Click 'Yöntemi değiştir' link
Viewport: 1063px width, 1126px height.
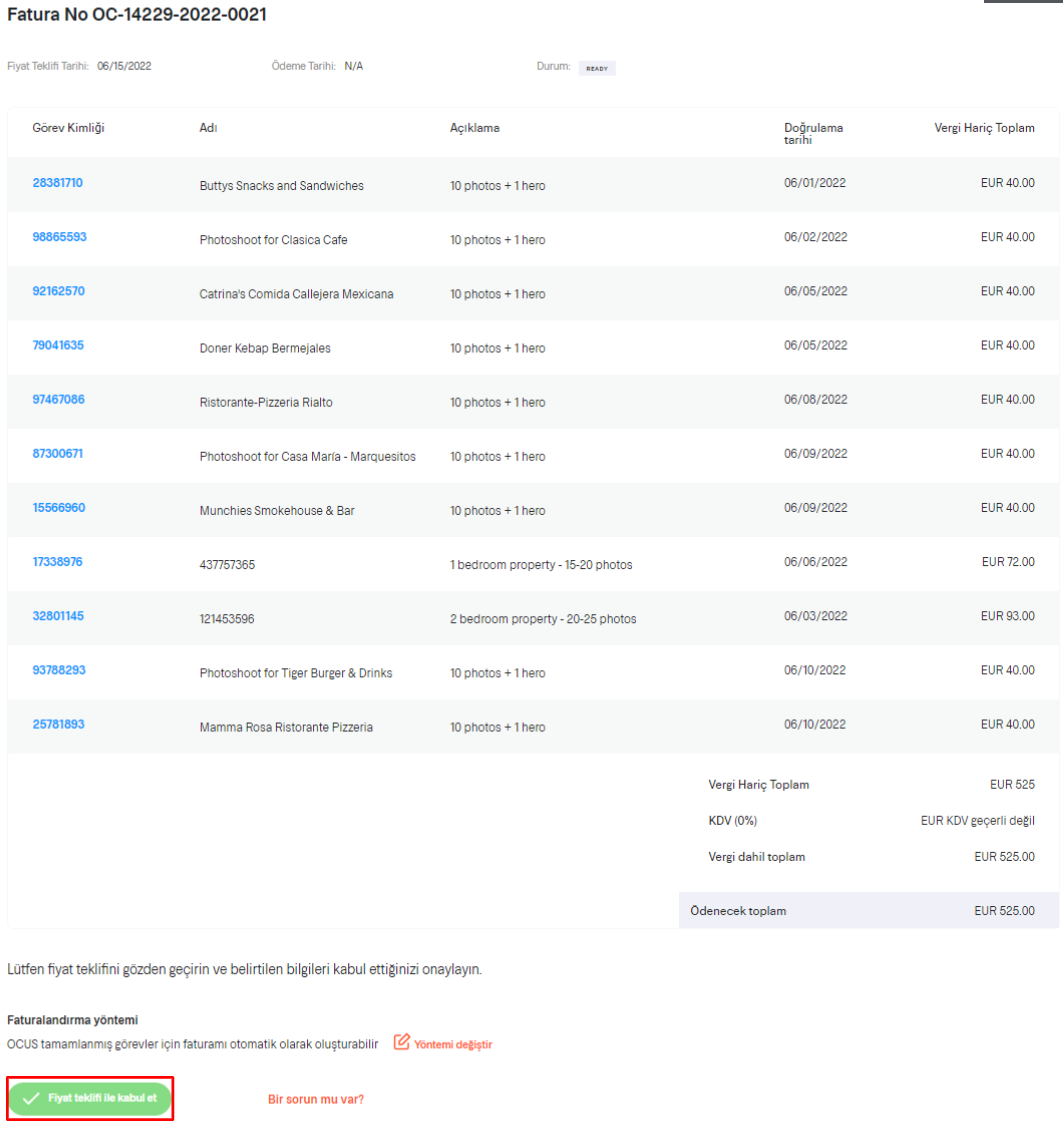(452, 1044)
